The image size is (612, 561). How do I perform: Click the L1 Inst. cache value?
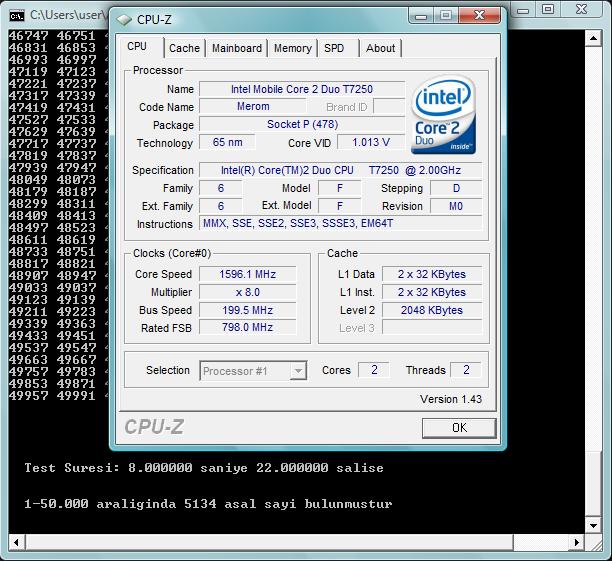(432, 292)
